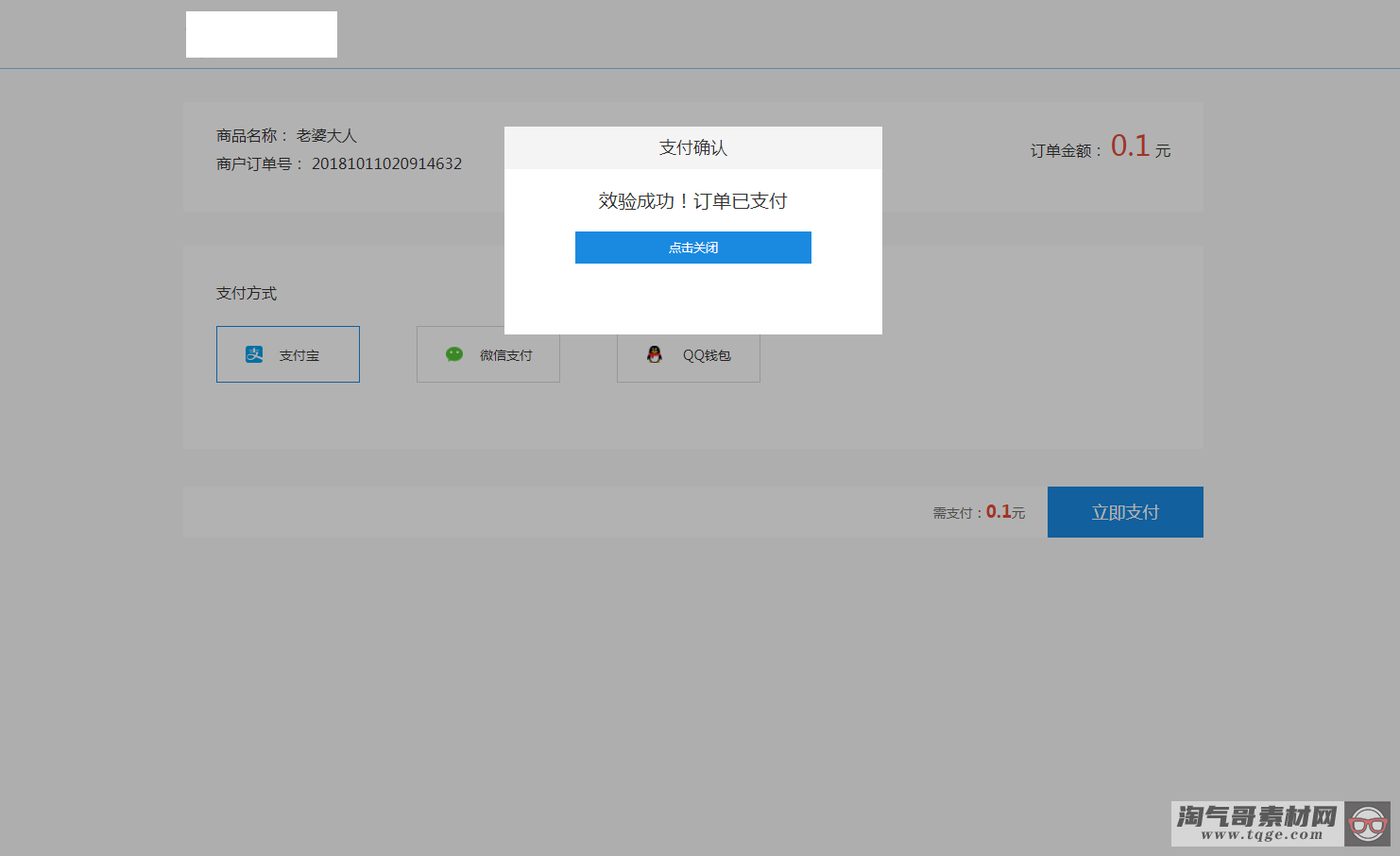Select QQ钱包 as the payment method
This screenshot has height=856, width=1400.
[x=688, y=356]
